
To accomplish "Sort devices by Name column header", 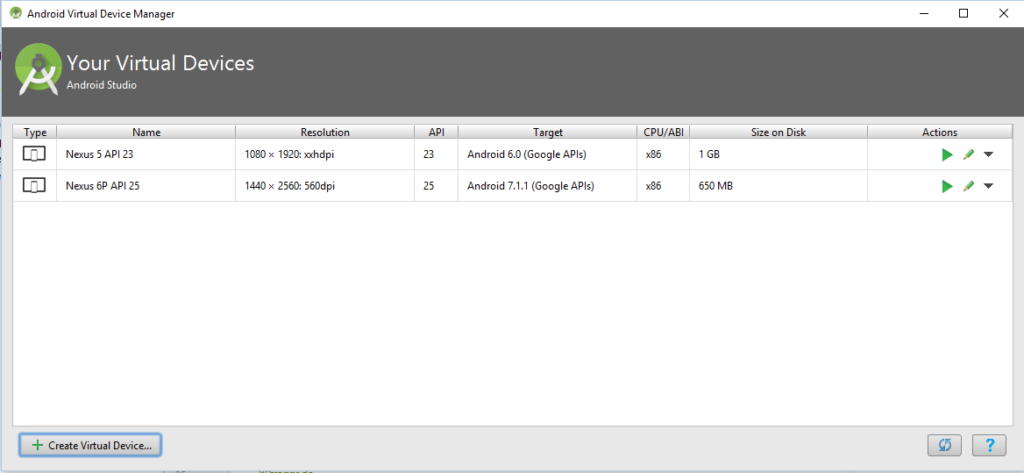I will click(146, 132).
